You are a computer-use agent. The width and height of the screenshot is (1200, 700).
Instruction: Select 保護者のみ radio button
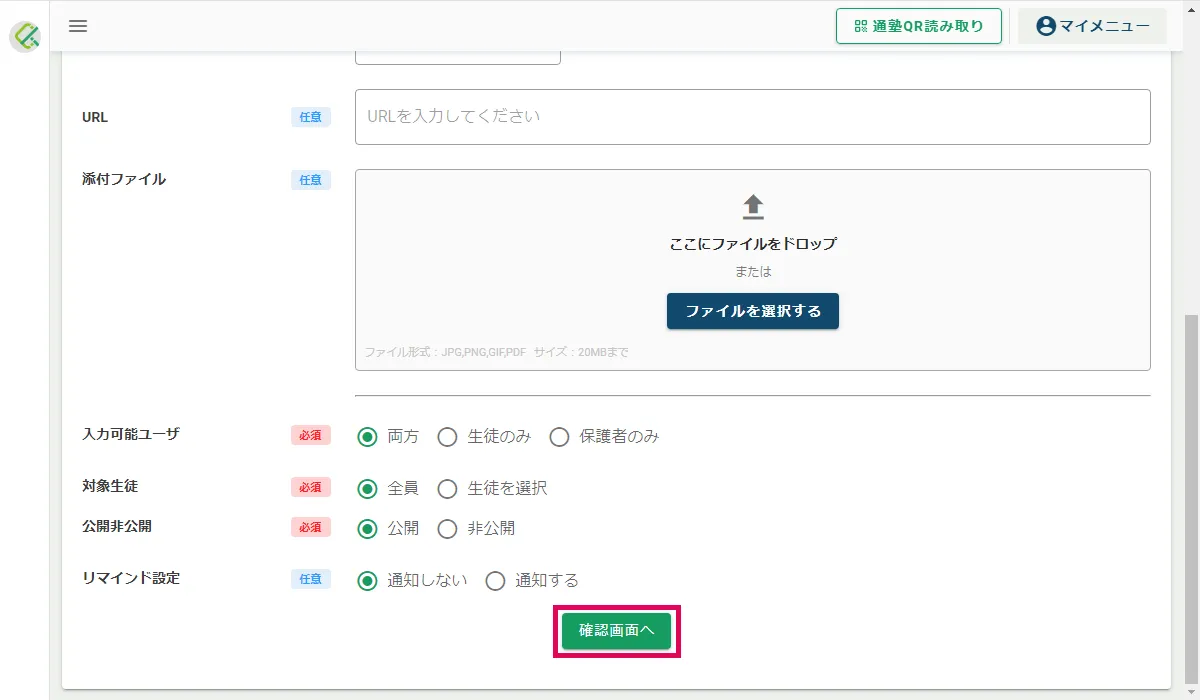560,437
